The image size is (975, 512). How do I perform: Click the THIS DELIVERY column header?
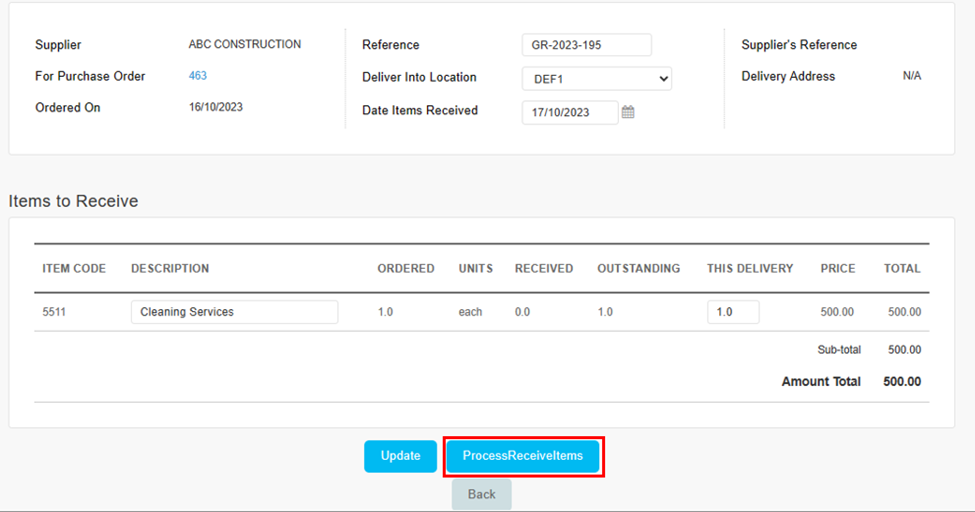point(750,269)
